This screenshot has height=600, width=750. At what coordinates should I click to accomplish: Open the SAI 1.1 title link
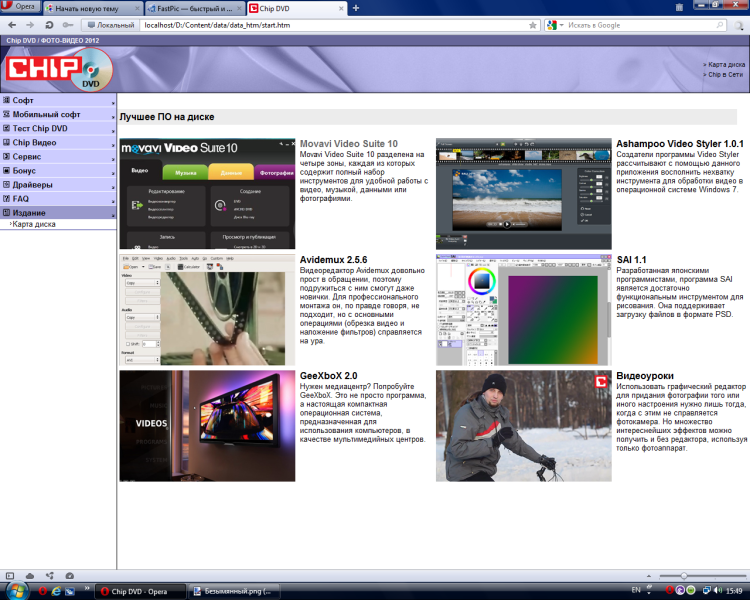point(631,260)
